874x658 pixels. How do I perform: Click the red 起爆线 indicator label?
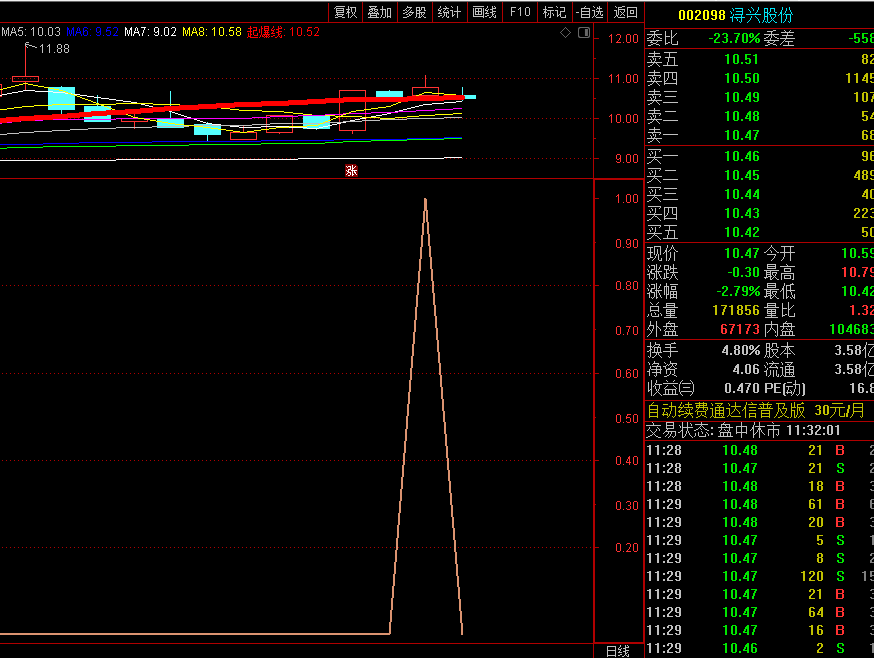pyautogui.click(x=266, y=32)
